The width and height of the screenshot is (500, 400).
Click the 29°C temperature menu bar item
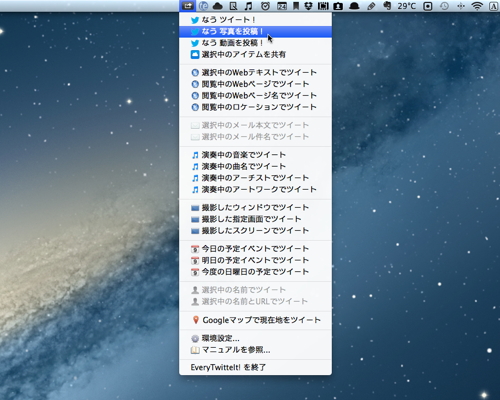tap(407, 6)
